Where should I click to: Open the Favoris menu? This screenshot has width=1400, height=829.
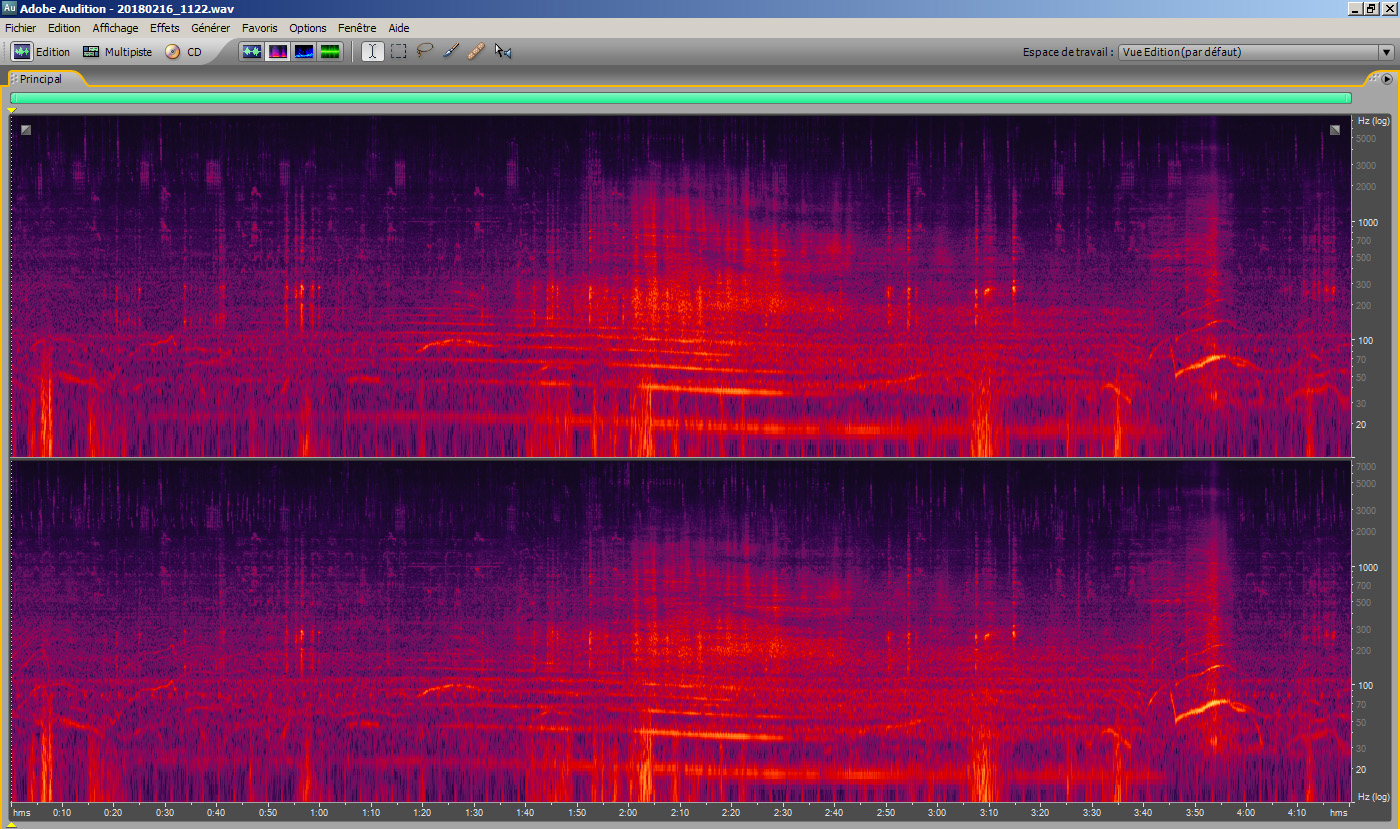[260, 28]
